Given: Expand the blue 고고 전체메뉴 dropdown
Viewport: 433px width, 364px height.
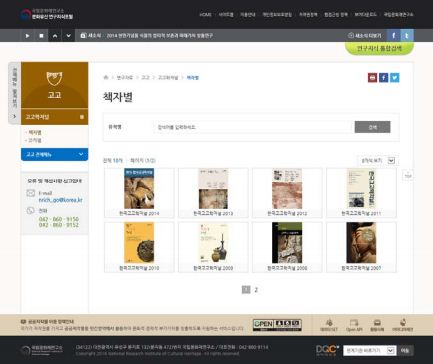Looking at the screenshot, I should pyautogui.click(x=55, y=154).
